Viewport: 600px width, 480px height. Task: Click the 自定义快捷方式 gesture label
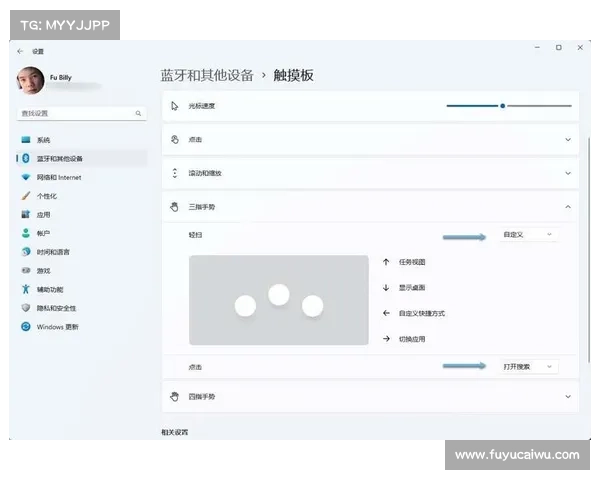[422, 313]
